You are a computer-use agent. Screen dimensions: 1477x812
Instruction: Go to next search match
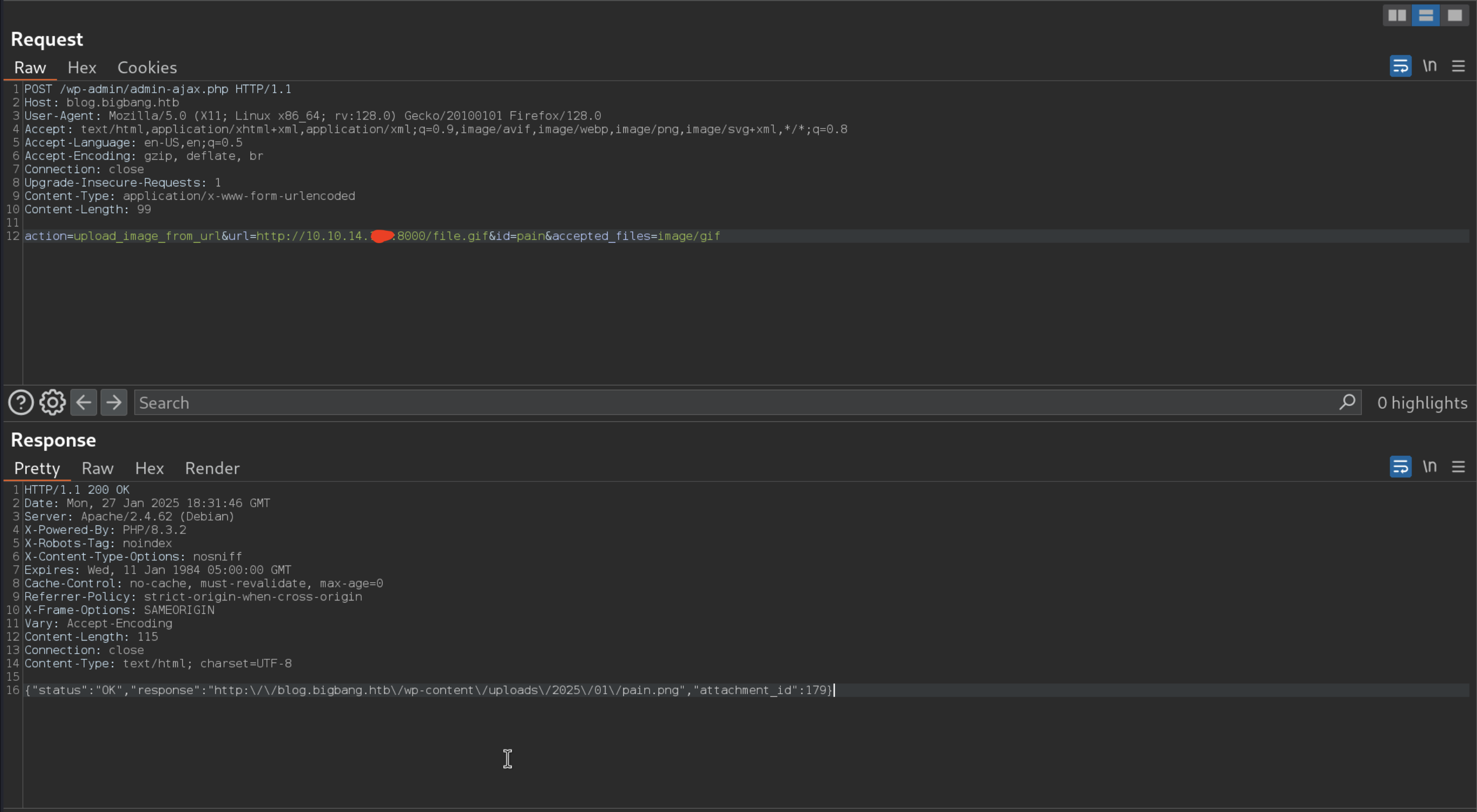114,403
